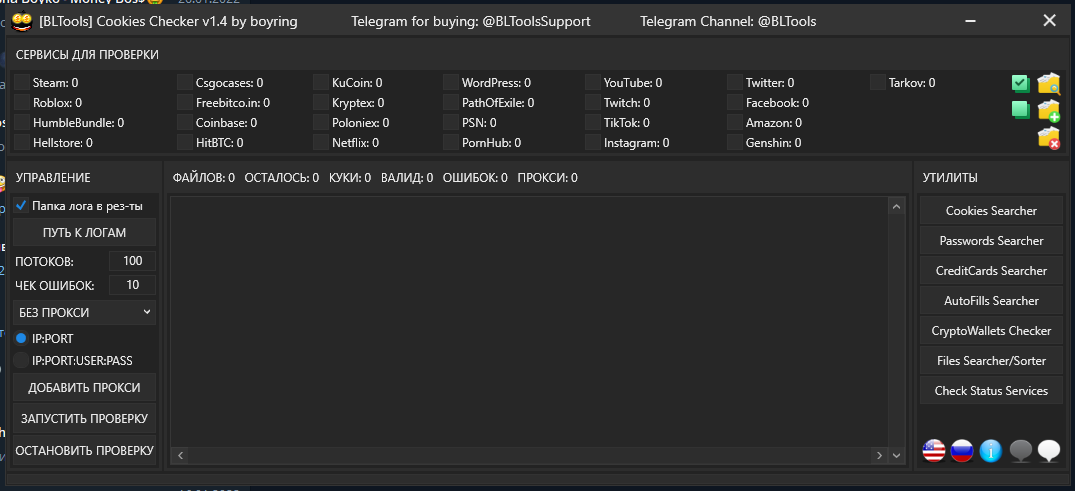Tick the Hellstore checkbox
1075x491 pixels.
(x=22, y=143)
